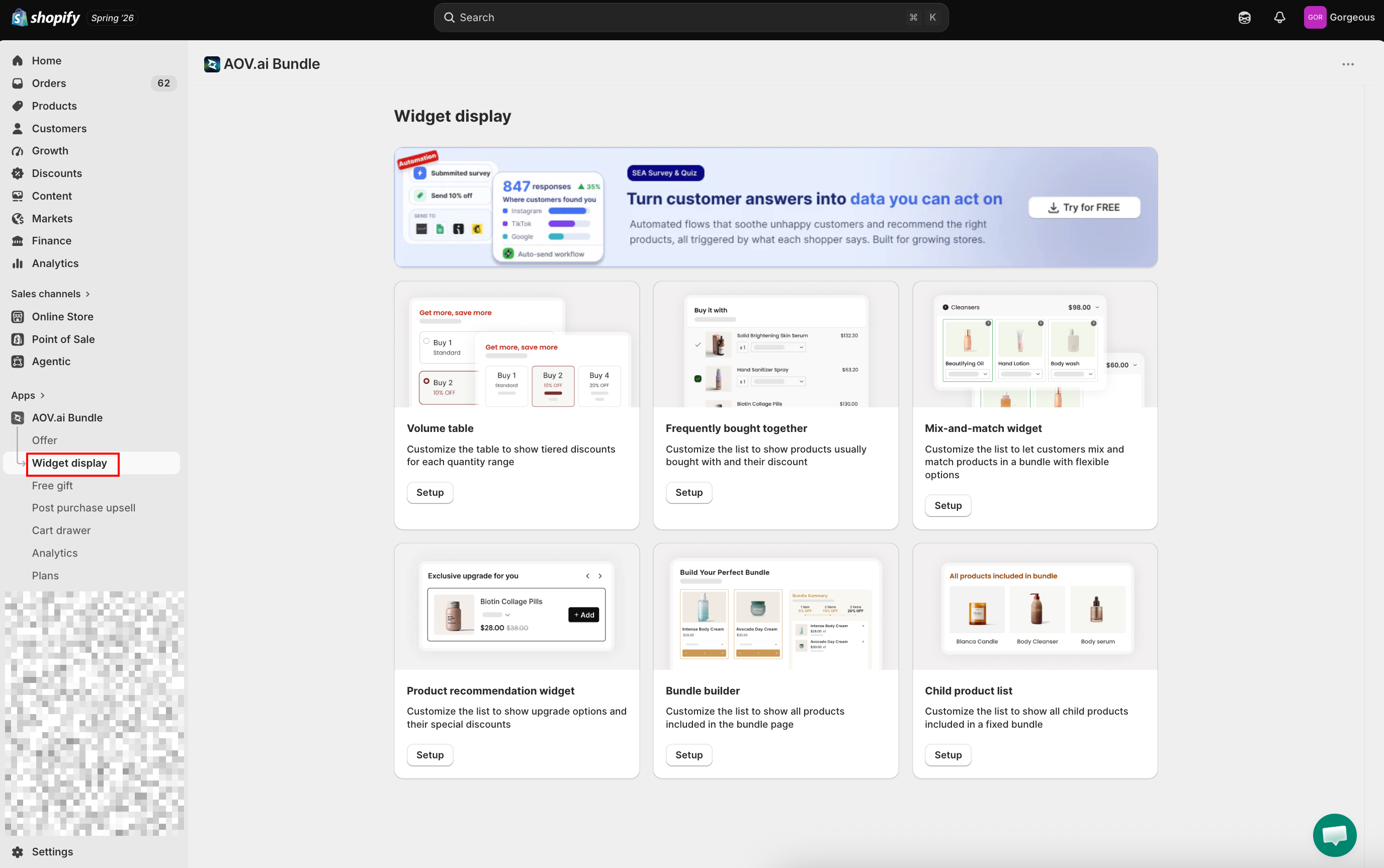This screenshot has width=1384, height=868.
Task: Click the Gorgeous store name
Action: click(1352, 17)
